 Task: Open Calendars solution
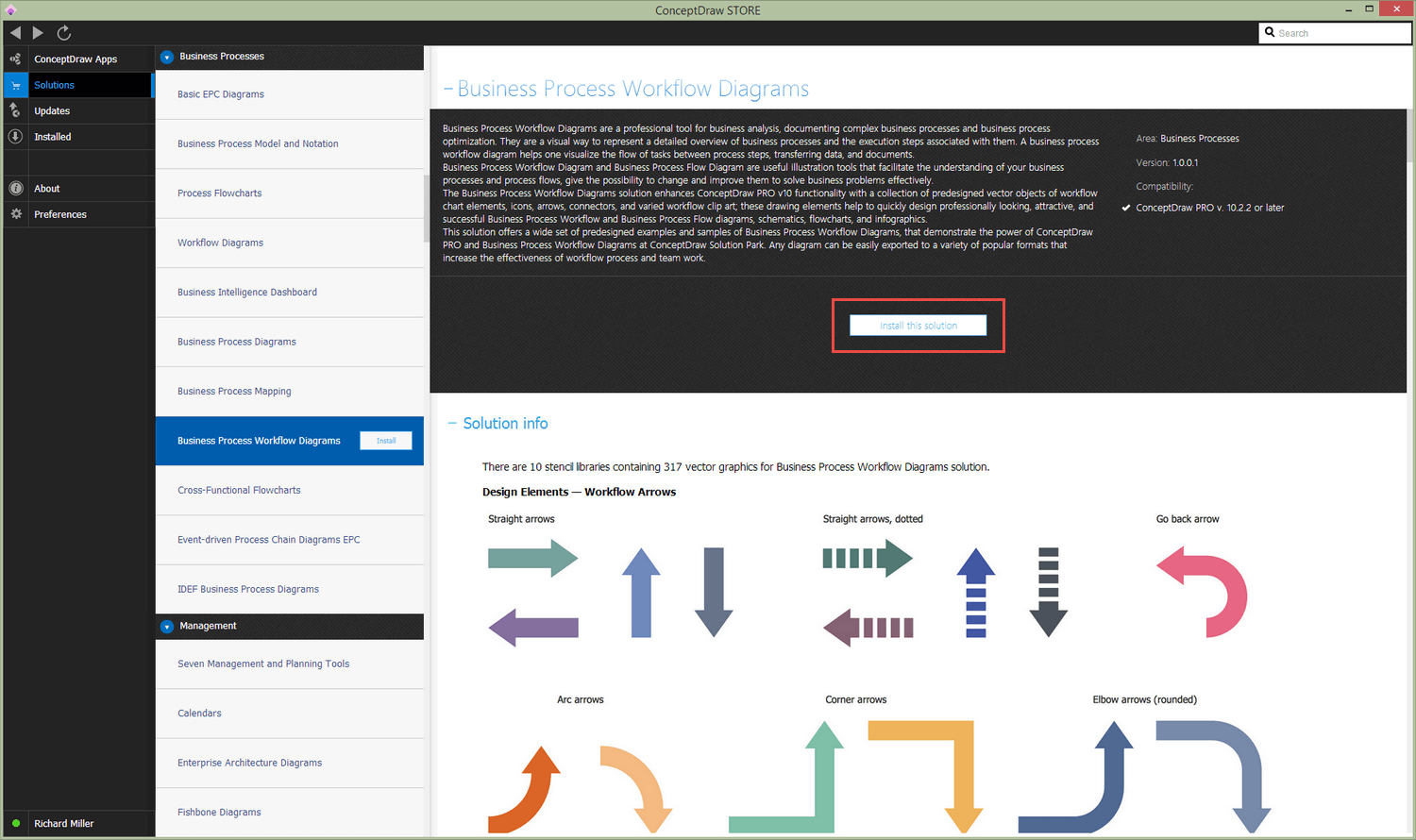(289, 714)
